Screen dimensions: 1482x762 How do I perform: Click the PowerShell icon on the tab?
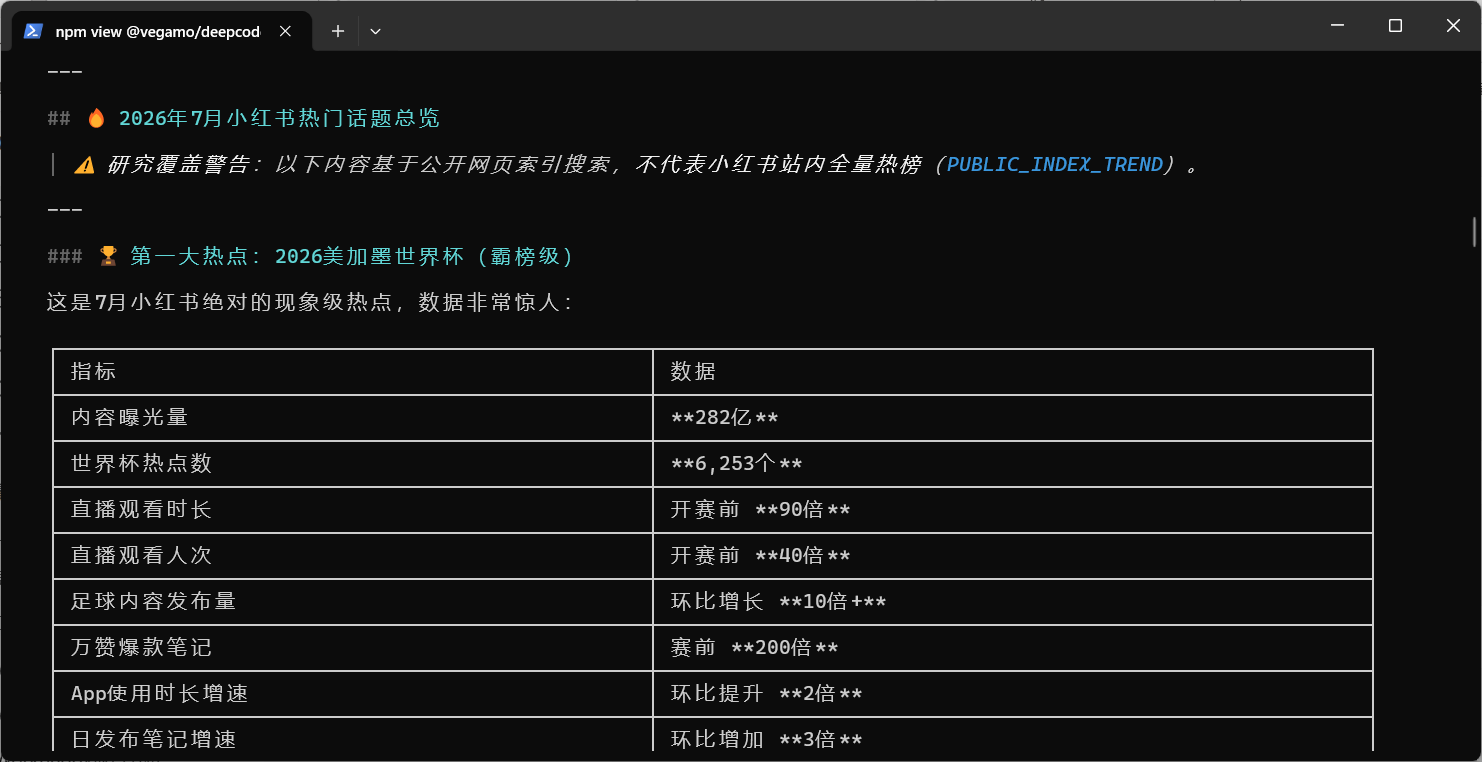coord(33,31)
